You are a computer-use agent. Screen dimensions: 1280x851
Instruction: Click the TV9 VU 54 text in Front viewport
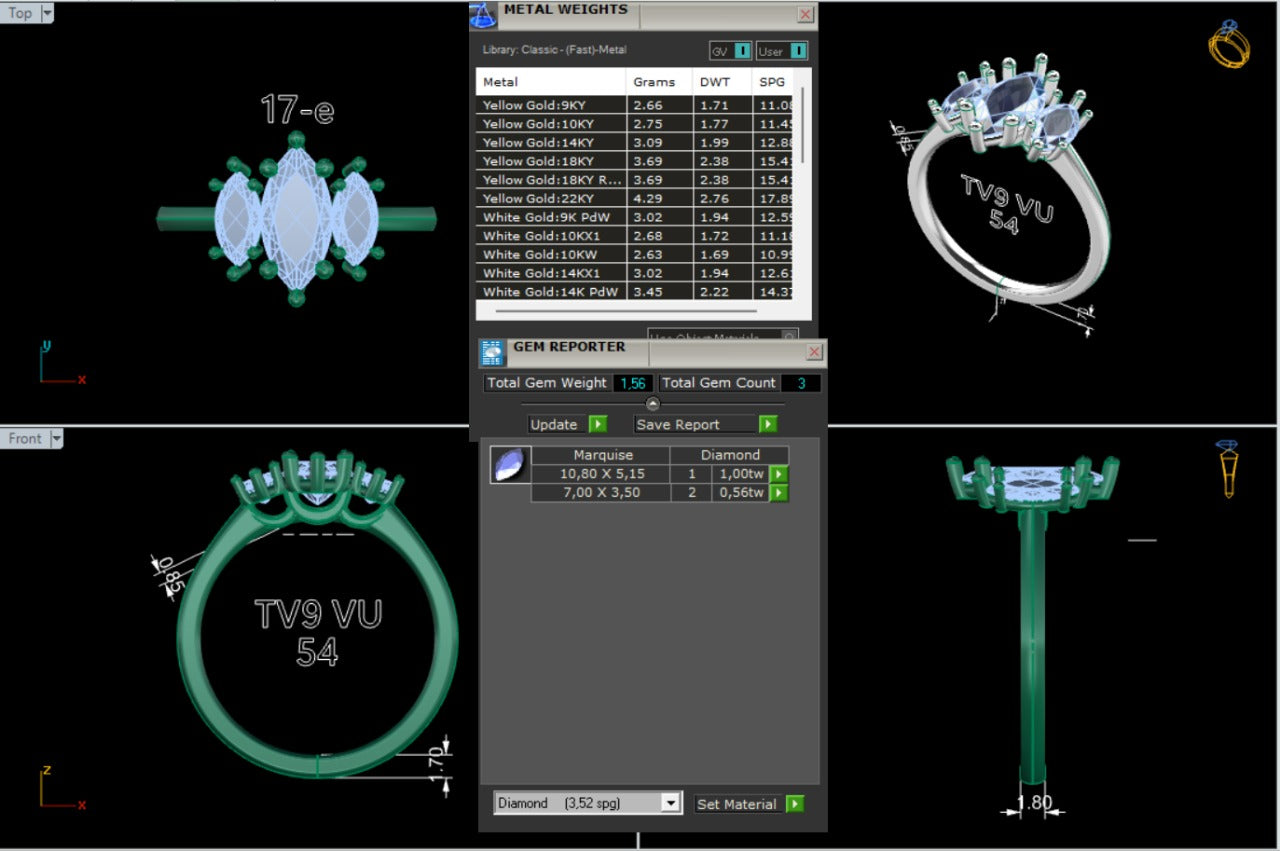point(317,632)
